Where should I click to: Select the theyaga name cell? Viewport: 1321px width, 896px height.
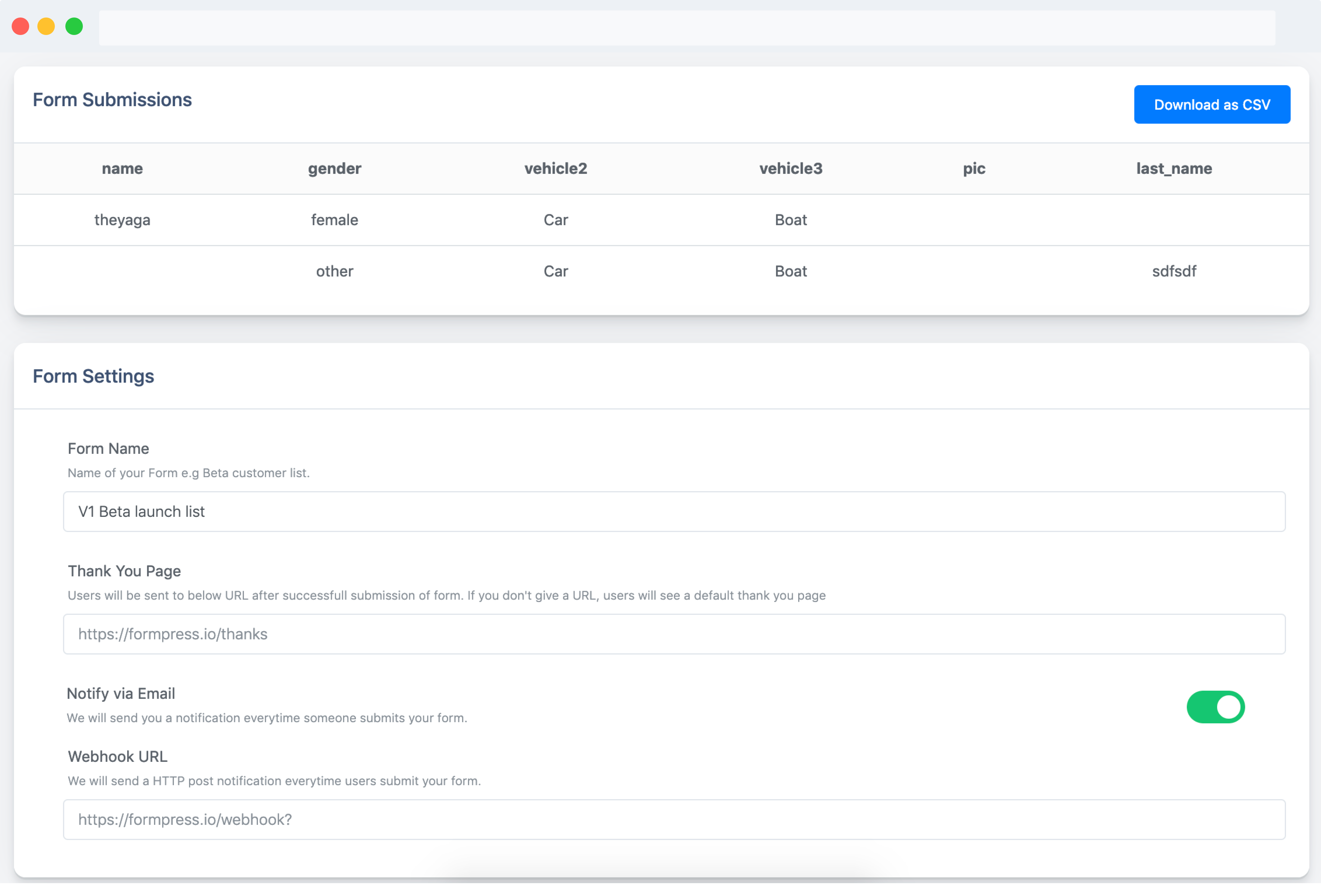click(x=122, y=220)
